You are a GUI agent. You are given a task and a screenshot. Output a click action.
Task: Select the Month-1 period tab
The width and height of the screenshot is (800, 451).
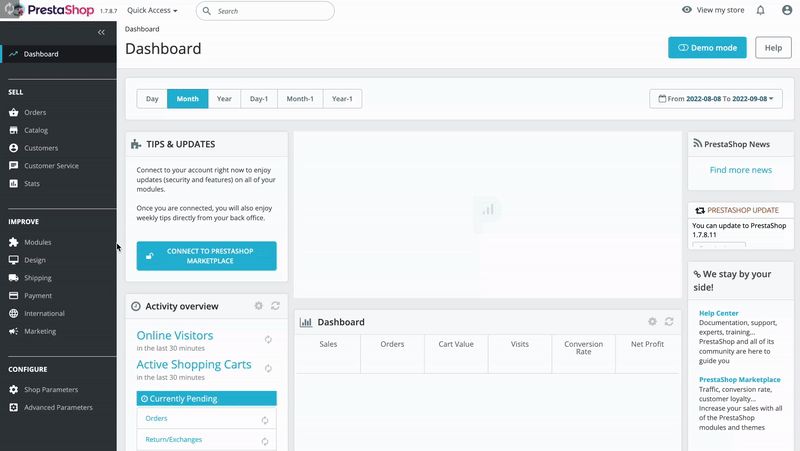[300, 99]
